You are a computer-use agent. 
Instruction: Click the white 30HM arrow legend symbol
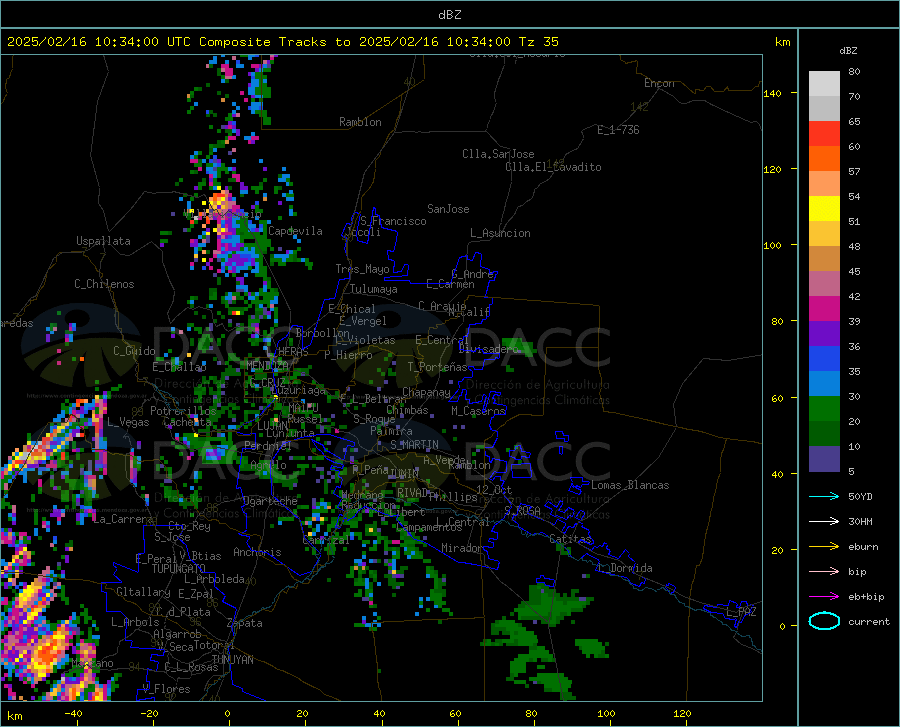coord(824,521)
